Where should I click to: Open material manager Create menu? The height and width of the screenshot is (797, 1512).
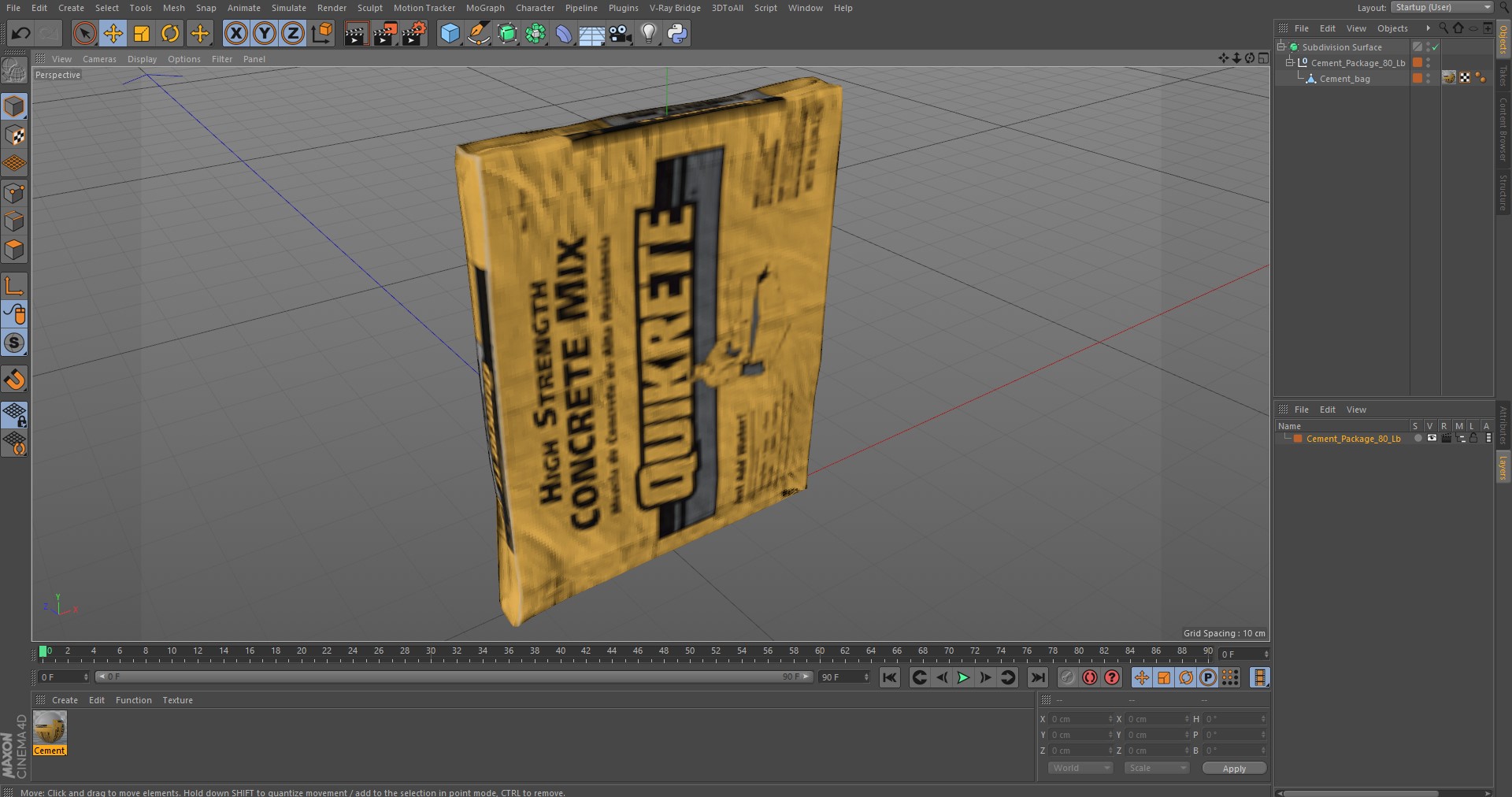coord(65,700)
